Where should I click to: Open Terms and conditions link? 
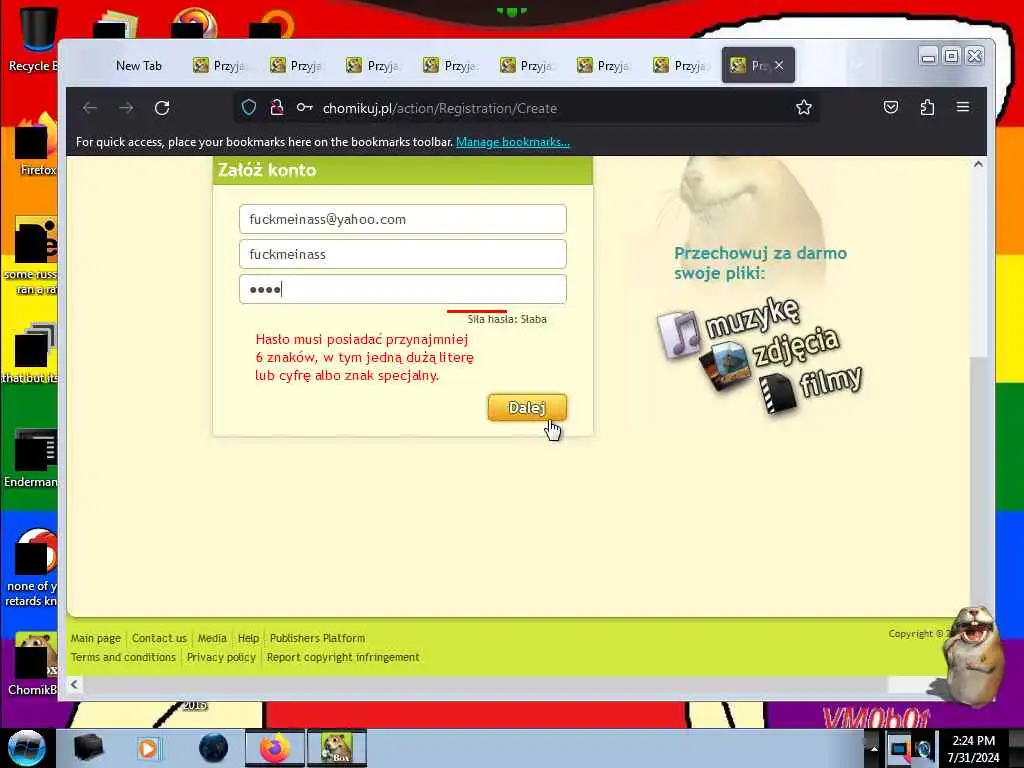tap(123, 657)
